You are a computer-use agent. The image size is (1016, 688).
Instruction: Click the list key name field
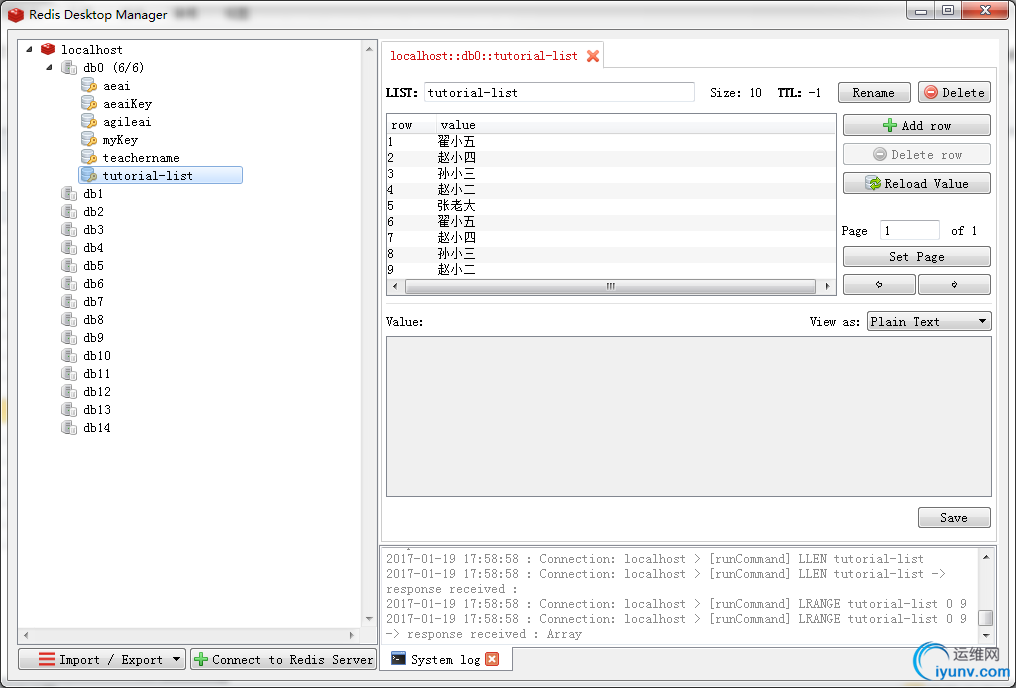coord(559,93)
